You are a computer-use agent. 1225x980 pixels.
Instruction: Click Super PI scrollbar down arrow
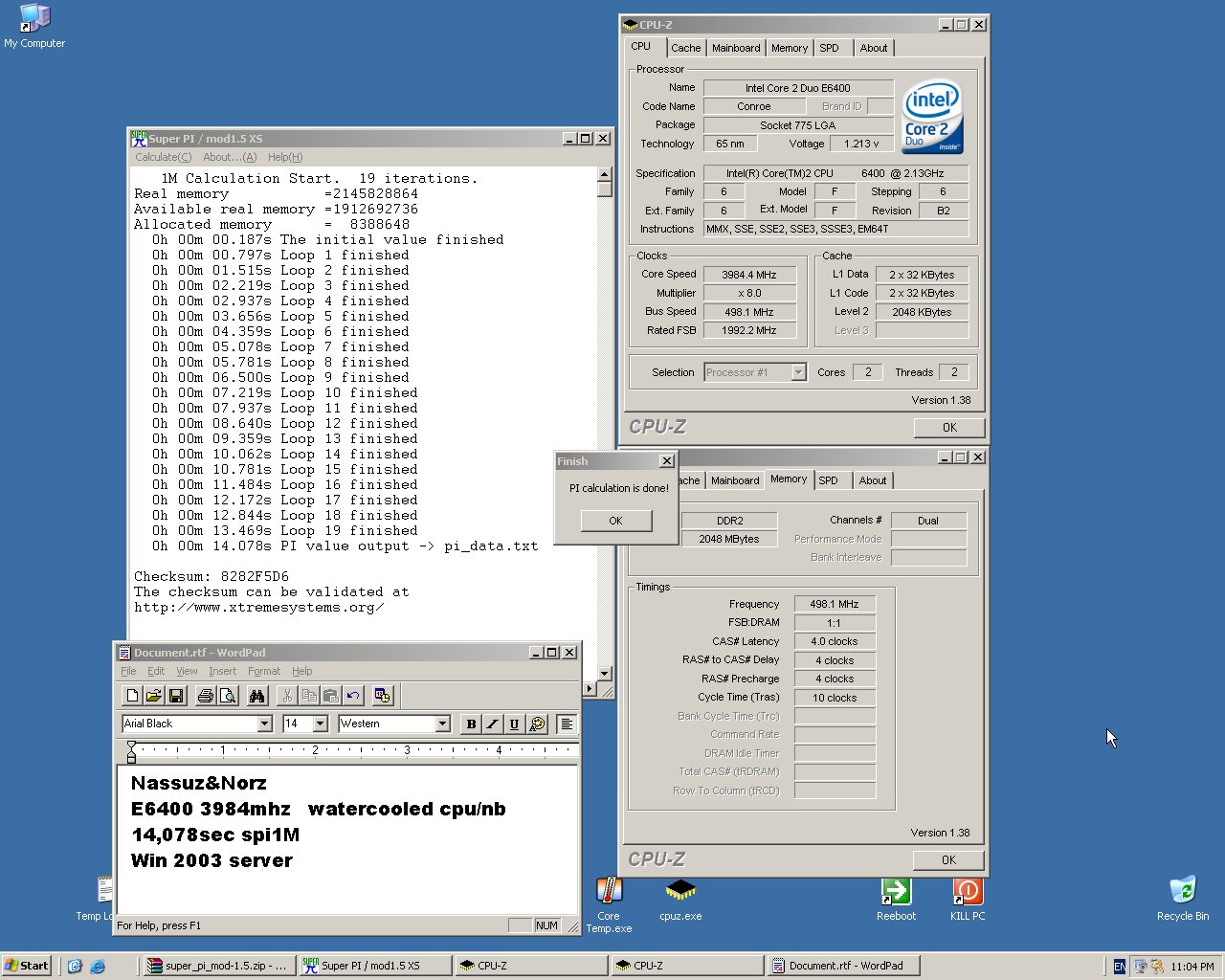604,674
